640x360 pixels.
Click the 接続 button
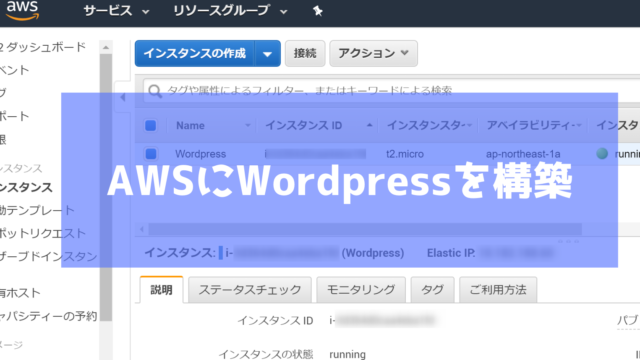[305, 53]
